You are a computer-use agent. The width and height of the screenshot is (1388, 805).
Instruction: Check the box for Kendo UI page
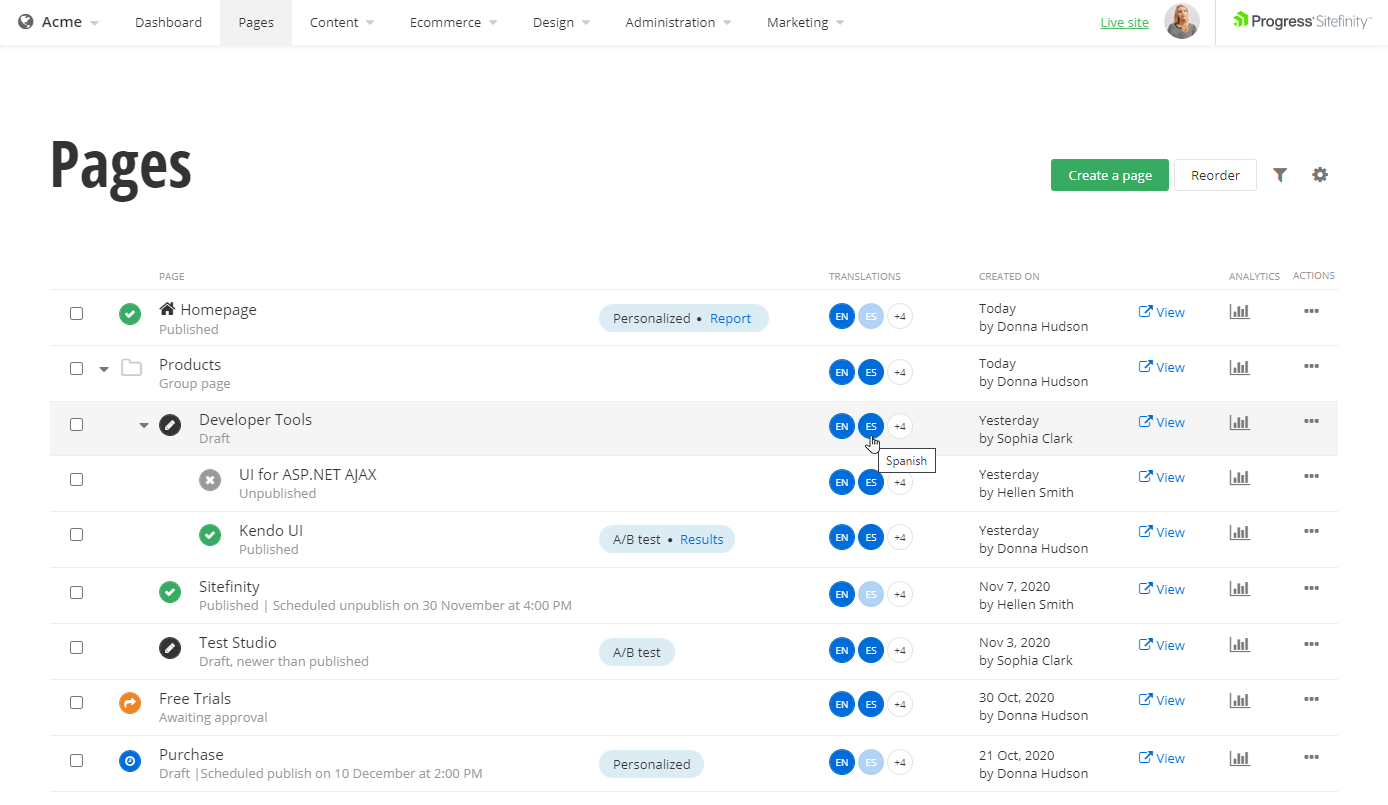[x=77, y=534]
